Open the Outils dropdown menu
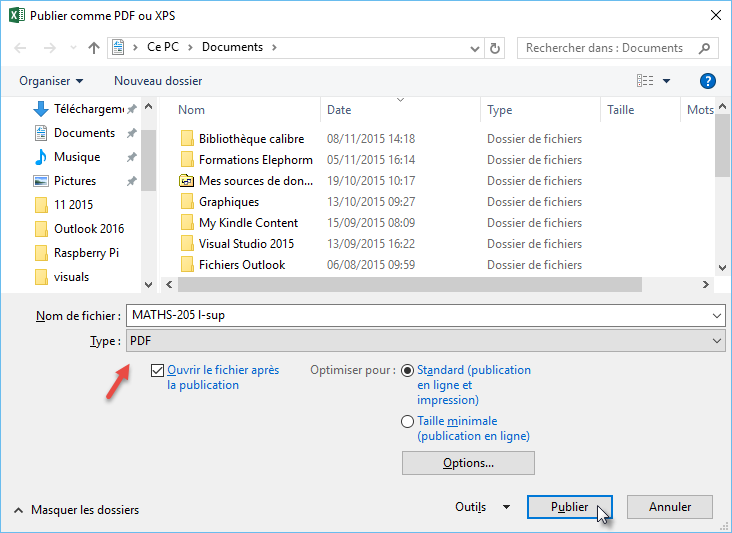Screen dimensions: 732x533 (482, 507)
